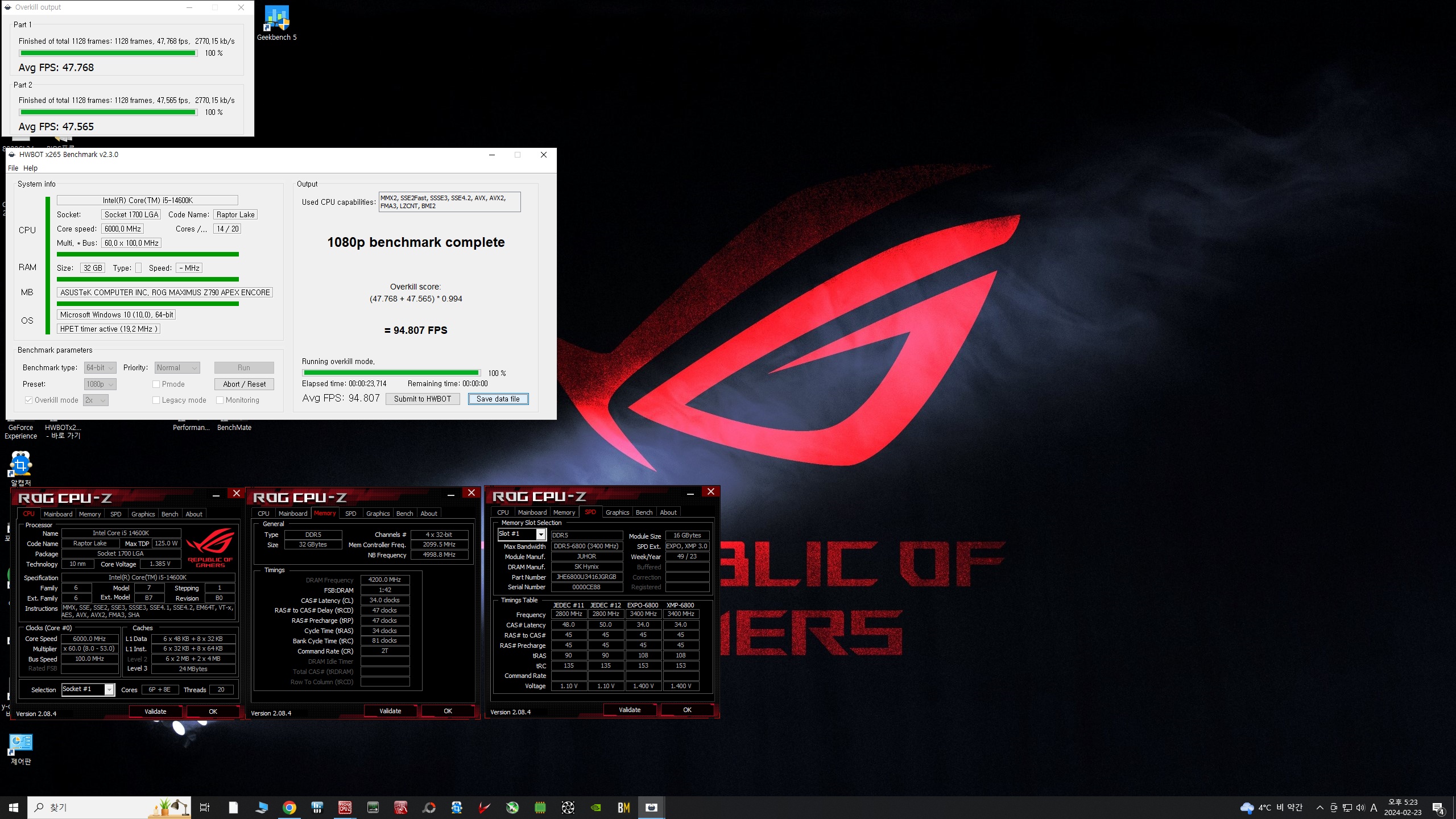Click OK in the middle CPU-Z Memory window
1456x819 pixels.
(x=448, y=711)
